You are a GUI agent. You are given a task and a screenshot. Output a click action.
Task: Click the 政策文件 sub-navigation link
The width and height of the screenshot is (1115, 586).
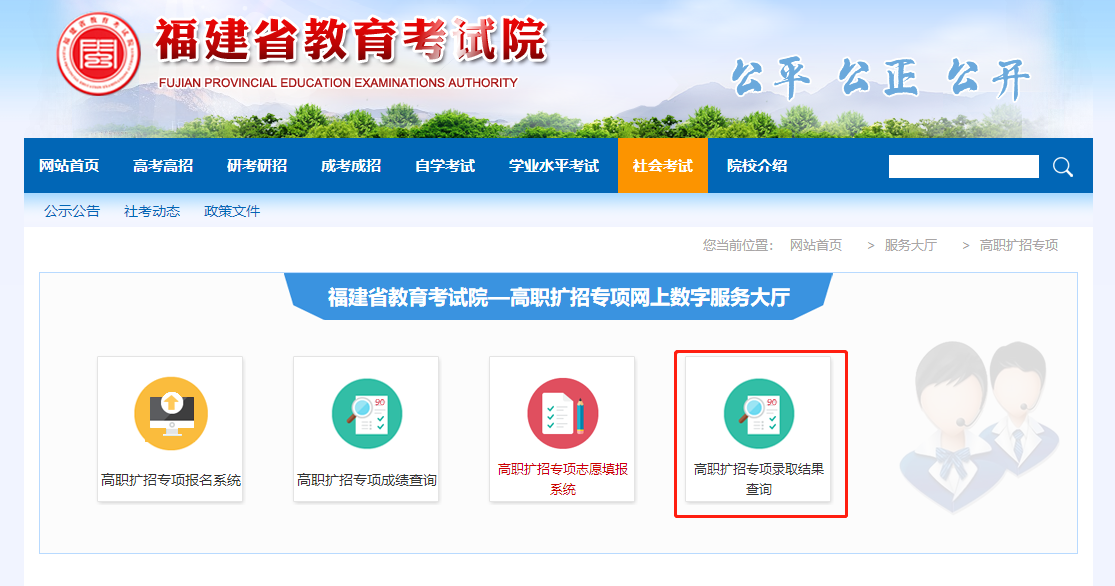tap(232, 211)
